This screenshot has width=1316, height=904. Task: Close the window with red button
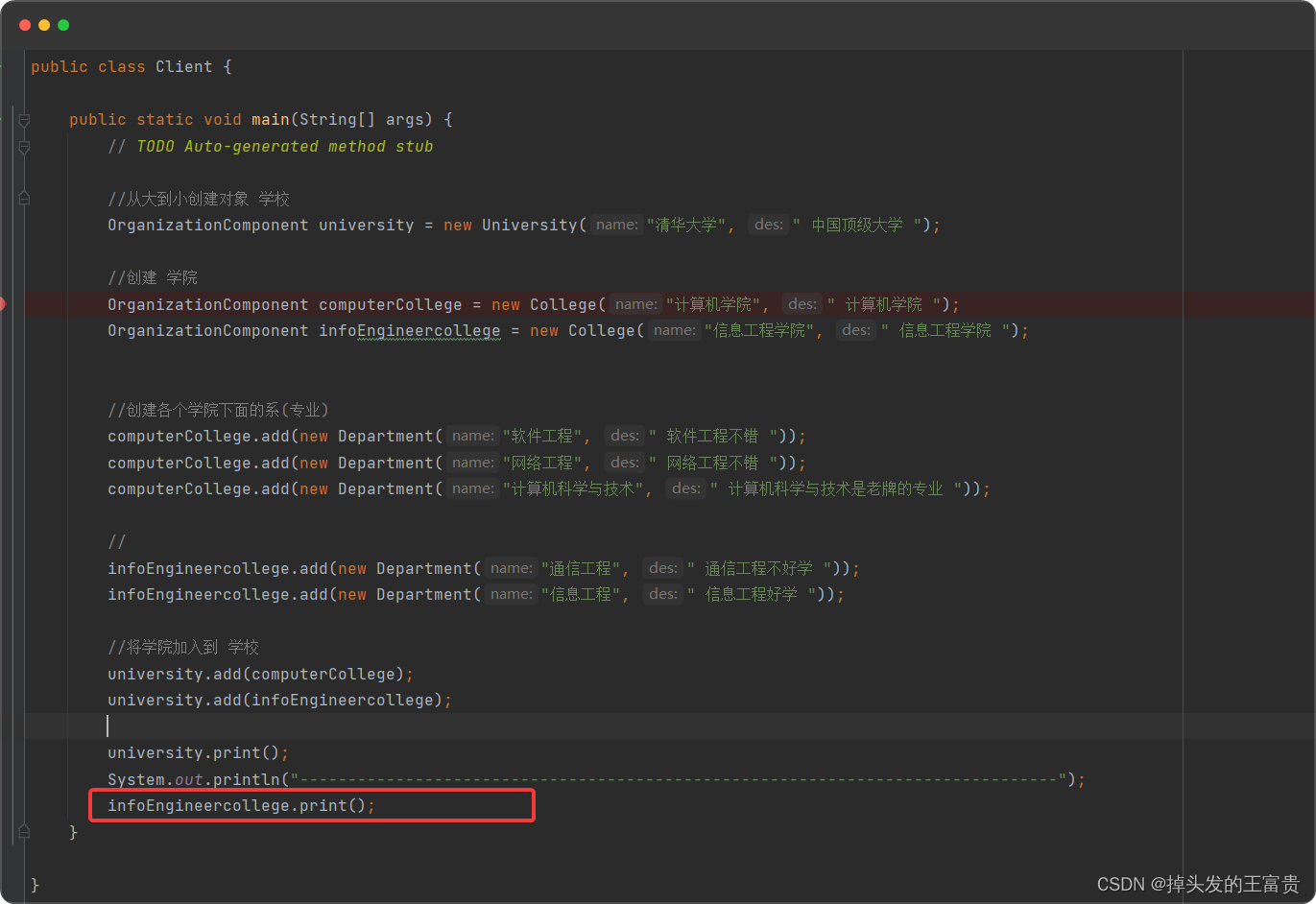[x=25, y=25]
